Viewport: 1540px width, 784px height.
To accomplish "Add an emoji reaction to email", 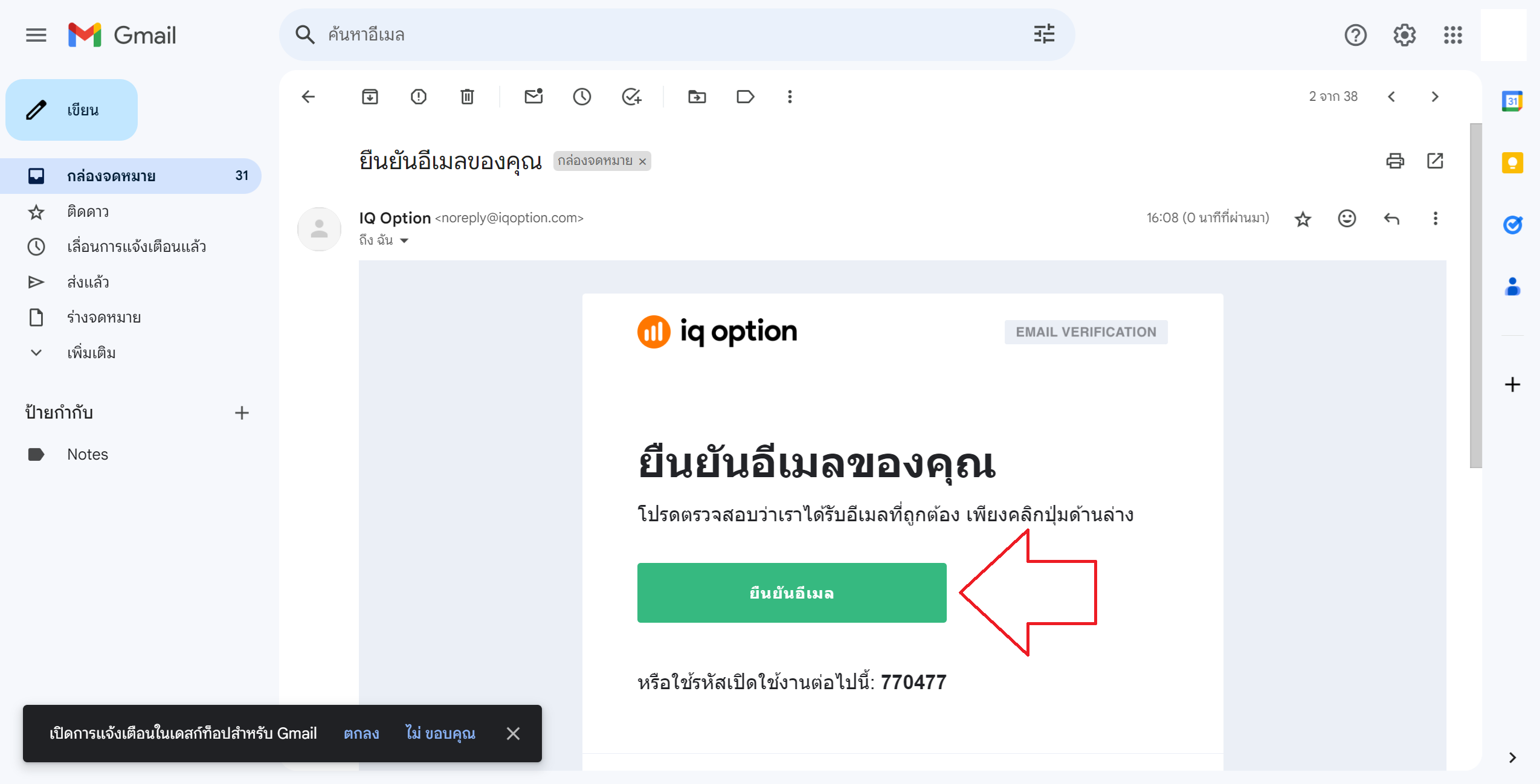I will point(1347,219).
